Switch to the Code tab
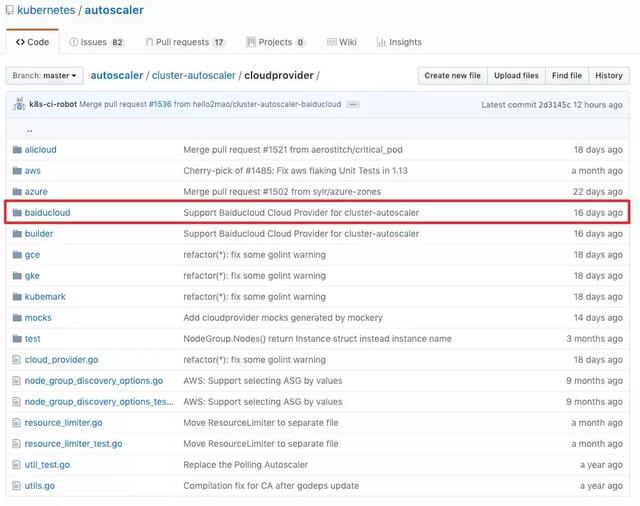Image resolution: width=640 pixels, height=506 pixels. point(32,42)
